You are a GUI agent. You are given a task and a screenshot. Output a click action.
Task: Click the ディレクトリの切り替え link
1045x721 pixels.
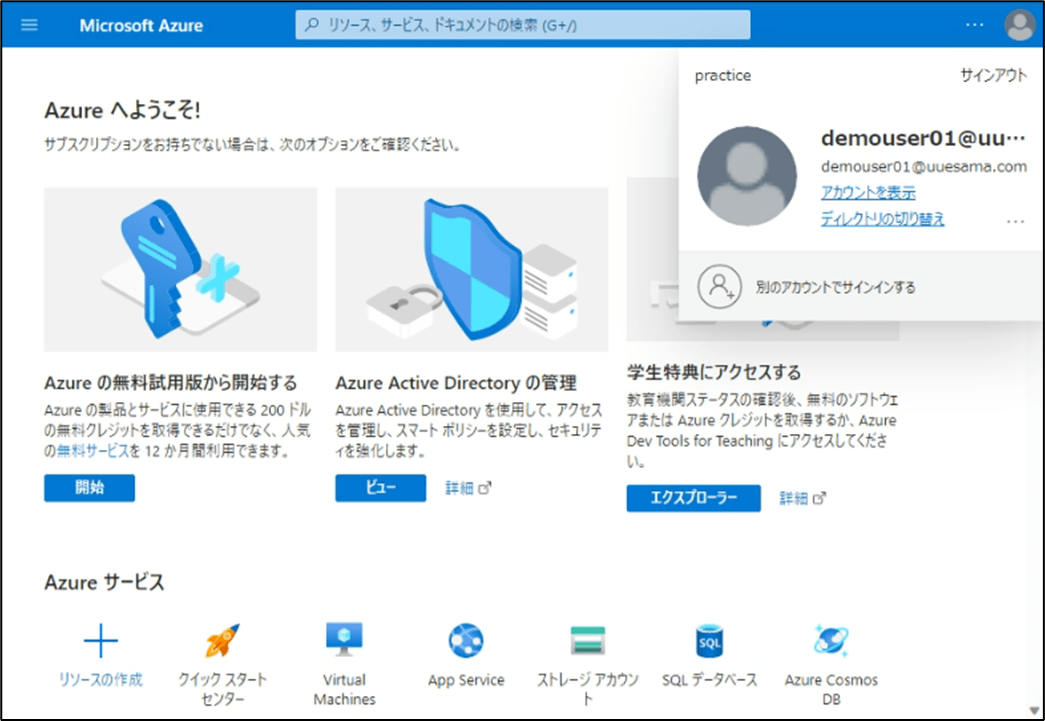(882, 219)
